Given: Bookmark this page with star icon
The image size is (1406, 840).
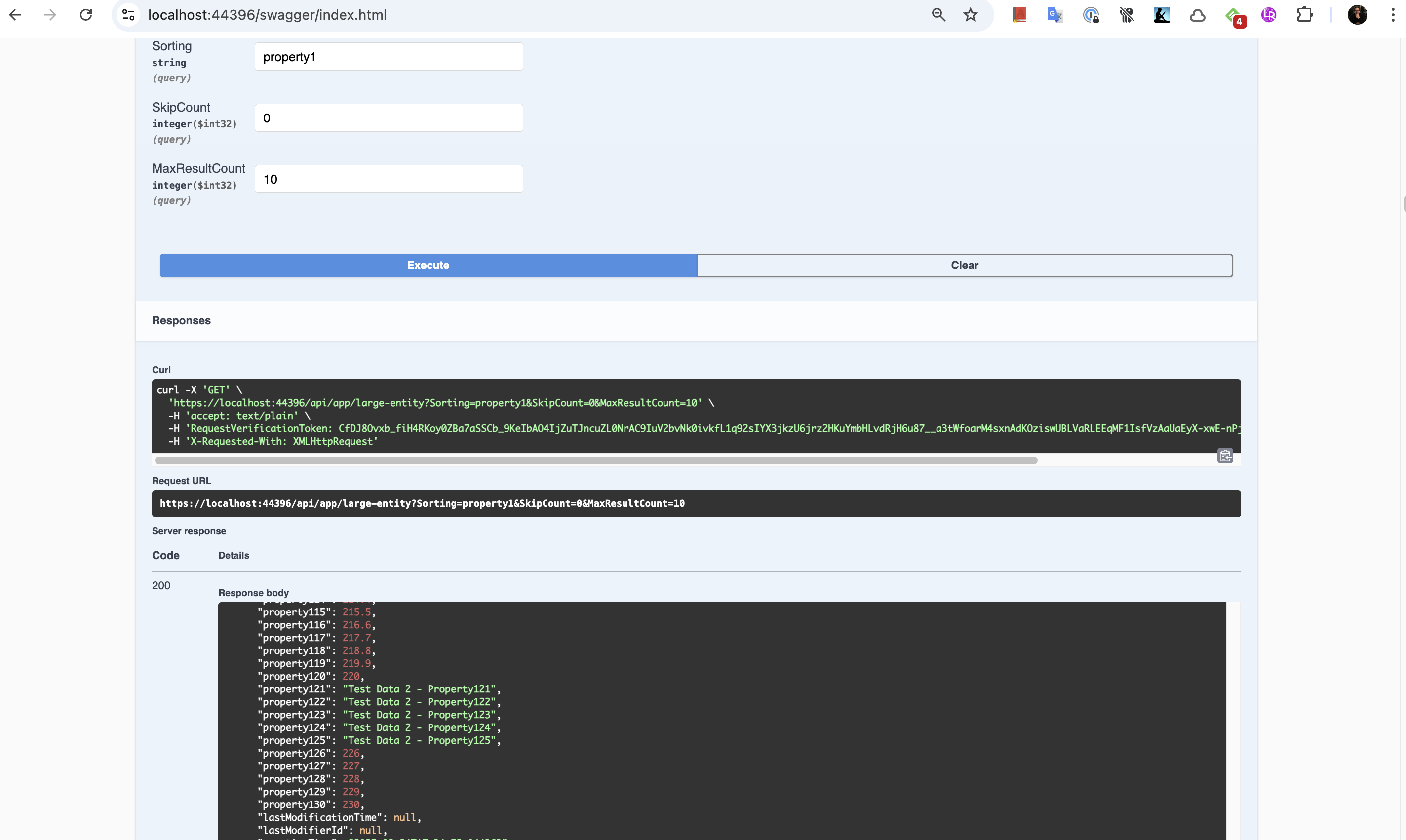Looking at the screenshot, I should (x=970, y=15).
